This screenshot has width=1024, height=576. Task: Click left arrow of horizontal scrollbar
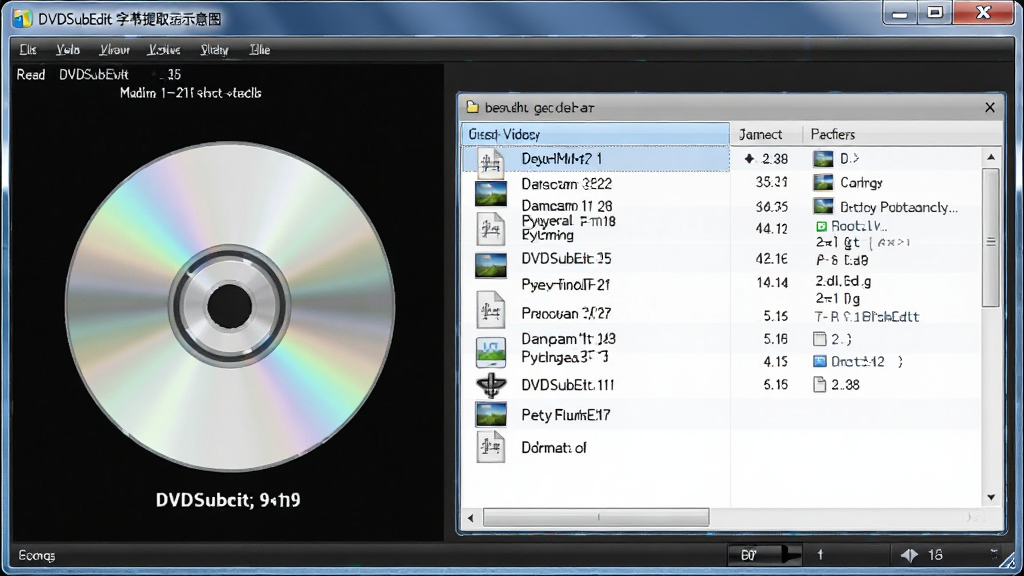[471, 518]
